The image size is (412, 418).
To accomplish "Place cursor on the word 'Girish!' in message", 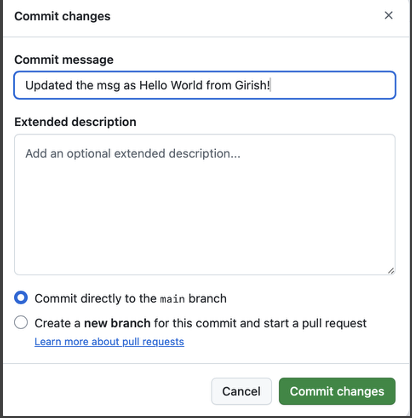I will (x=252, y=85).
